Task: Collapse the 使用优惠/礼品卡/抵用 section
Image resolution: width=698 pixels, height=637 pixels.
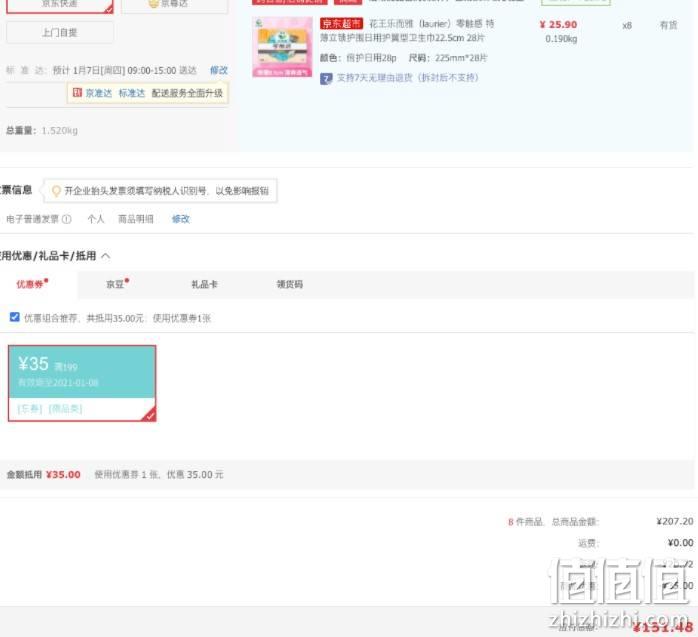Action: click(106, 256)
